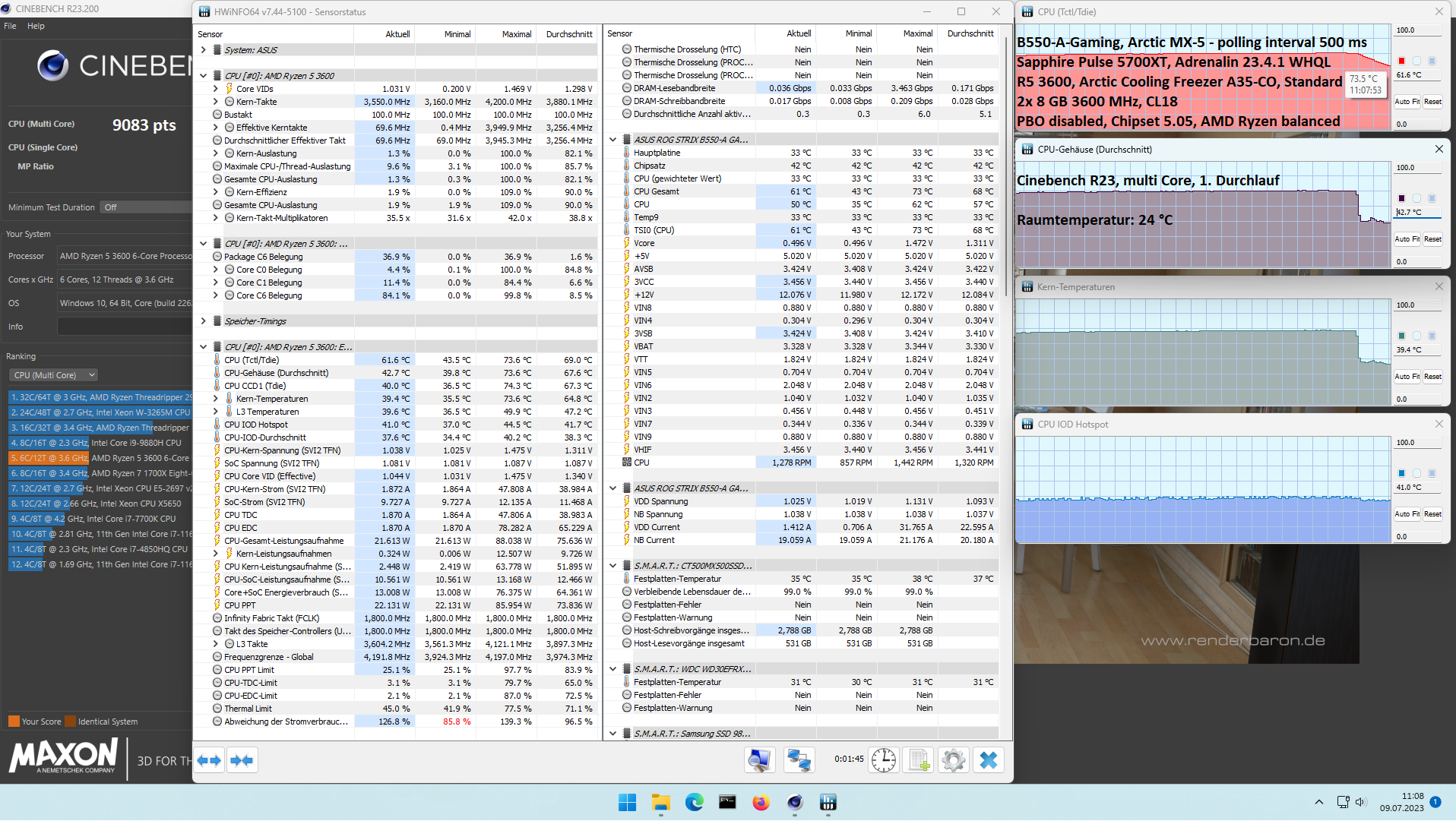Viewport: 1456px width, 821px height.
Task: Expand the Speicher-Timings group
Action: (203, 321)
